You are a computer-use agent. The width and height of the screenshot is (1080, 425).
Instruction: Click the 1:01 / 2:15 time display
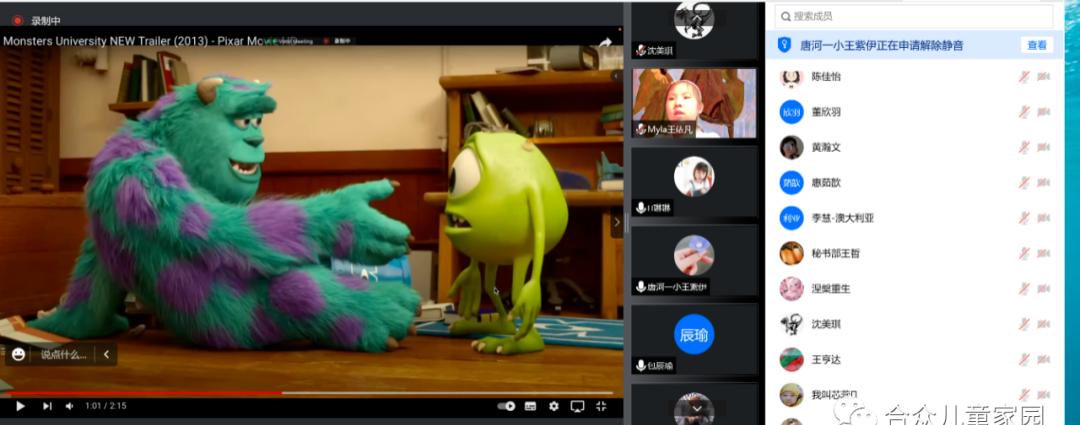click(x=105, y=406)
